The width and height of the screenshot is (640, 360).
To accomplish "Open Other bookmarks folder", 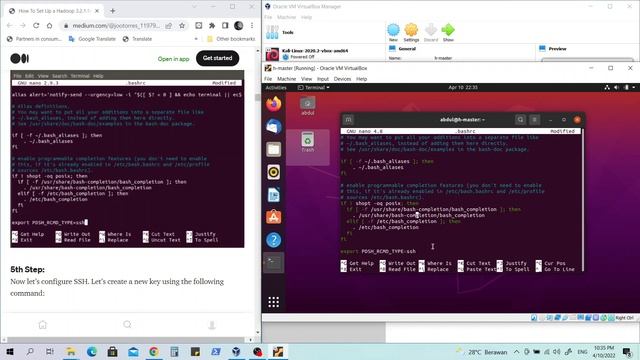I will click(x=231, y=39).
